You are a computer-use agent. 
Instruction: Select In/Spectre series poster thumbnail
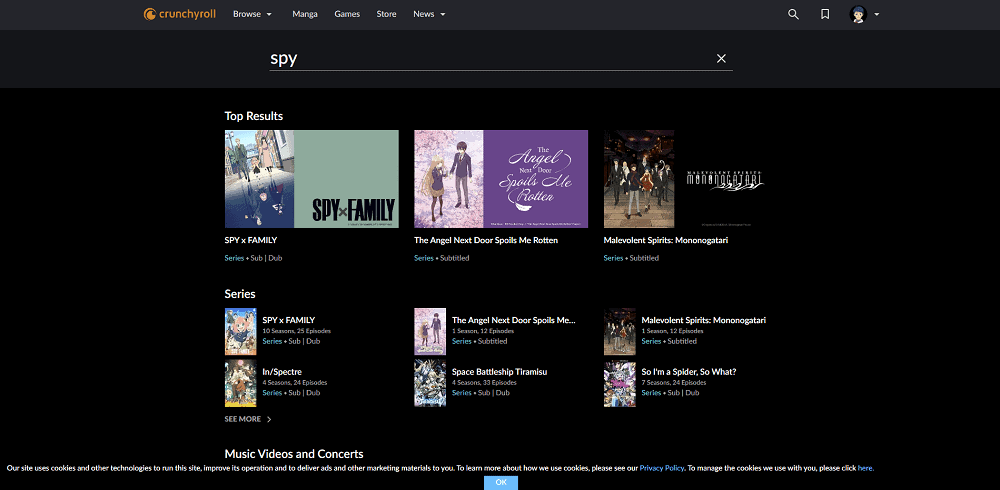point(240,383)
